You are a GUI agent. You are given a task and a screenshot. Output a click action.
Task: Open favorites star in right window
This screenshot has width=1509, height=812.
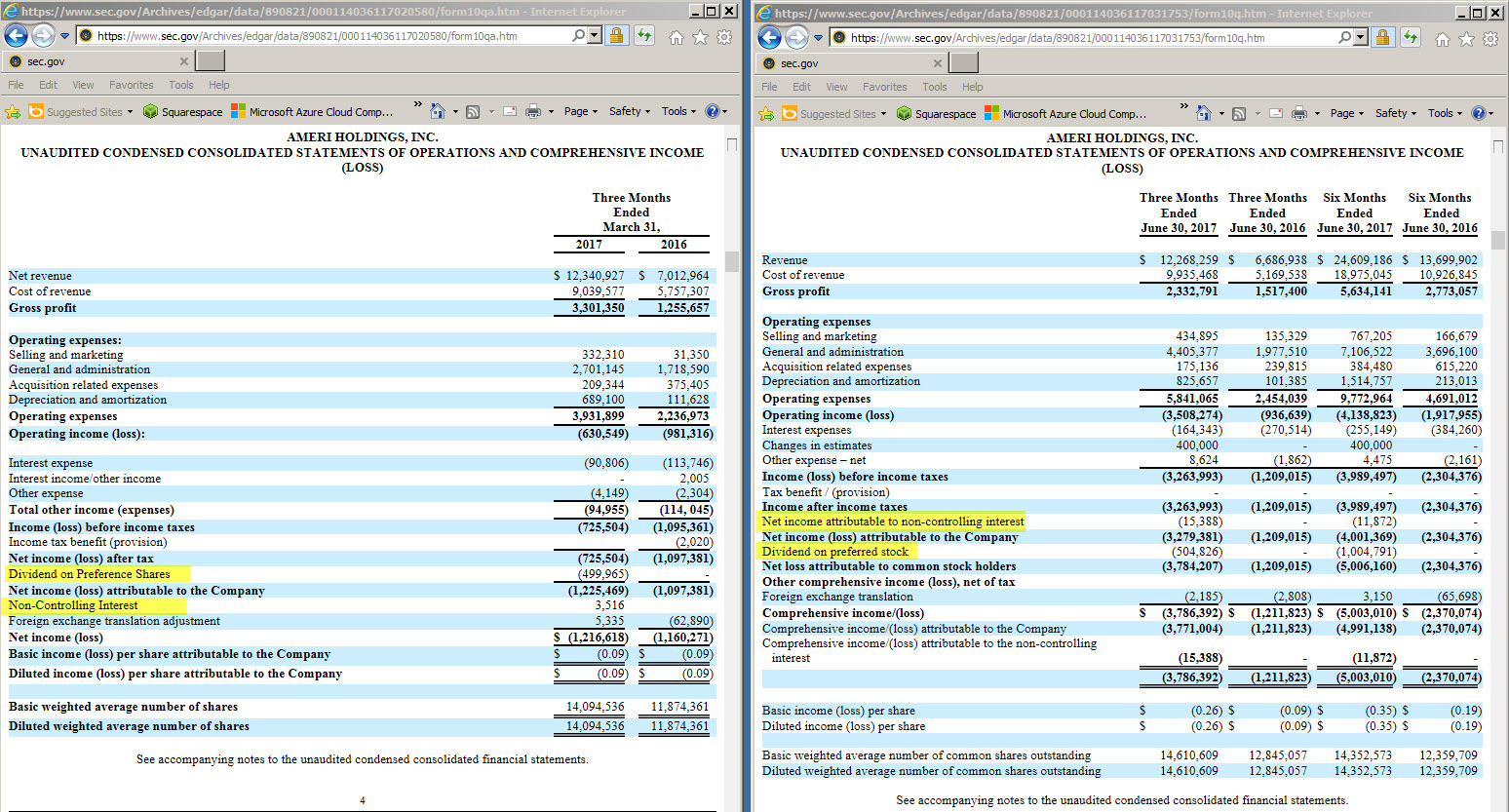[1466, 39]
